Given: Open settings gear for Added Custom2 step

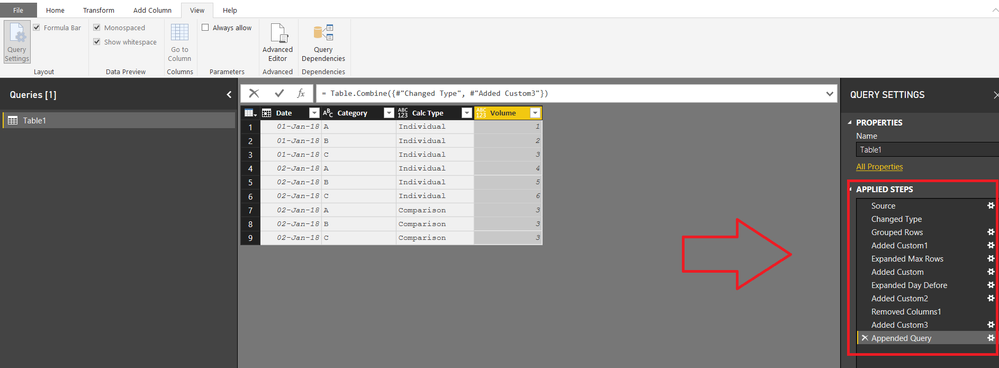Looking at the screenshot, I should coord(990,298).
